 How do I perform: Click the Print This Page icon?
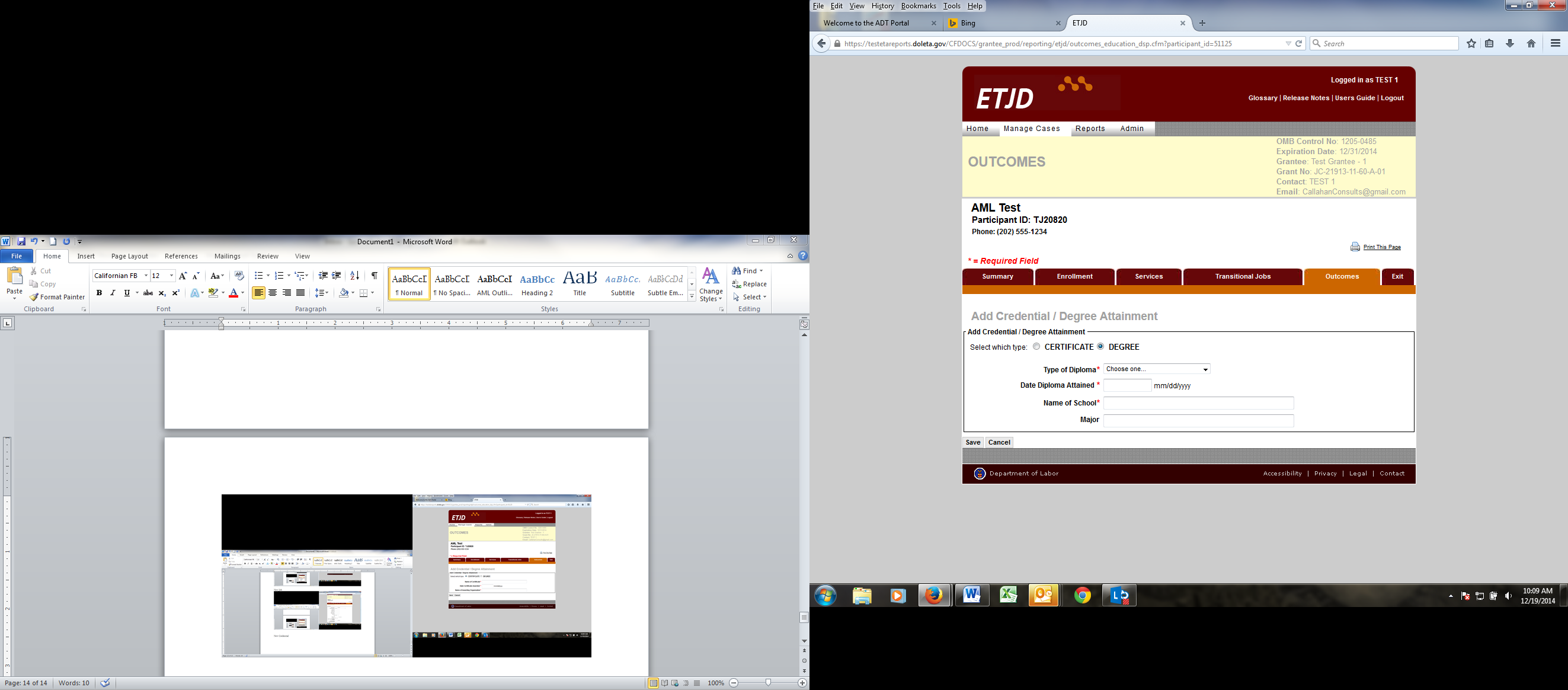[1355, 247]
